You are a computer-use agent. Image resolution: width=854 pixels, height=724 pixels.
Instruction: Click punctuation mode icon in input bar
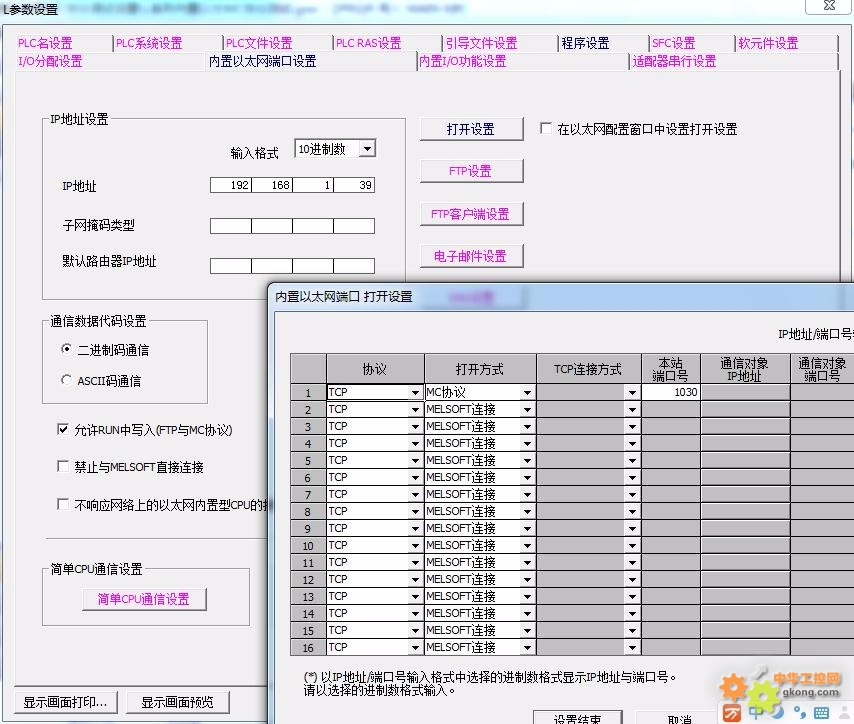[800, 711]
